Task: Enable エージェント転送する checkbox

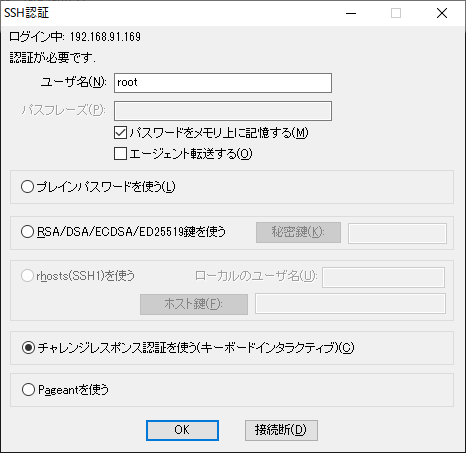Action: pyautogui.click(x=120, y=154)
